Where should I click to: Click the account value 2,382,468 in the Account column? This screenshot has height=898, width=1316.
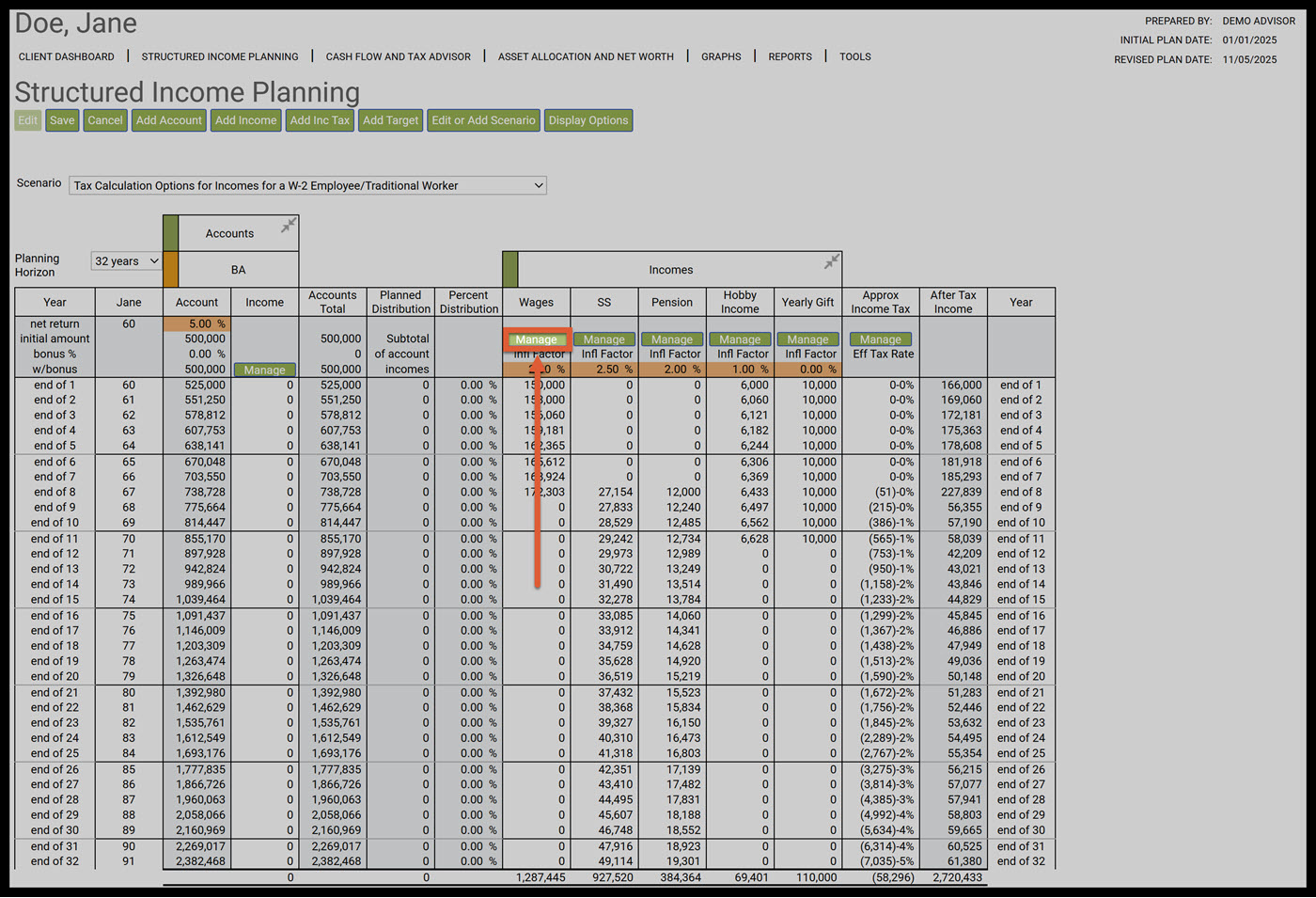click(200, 861)
